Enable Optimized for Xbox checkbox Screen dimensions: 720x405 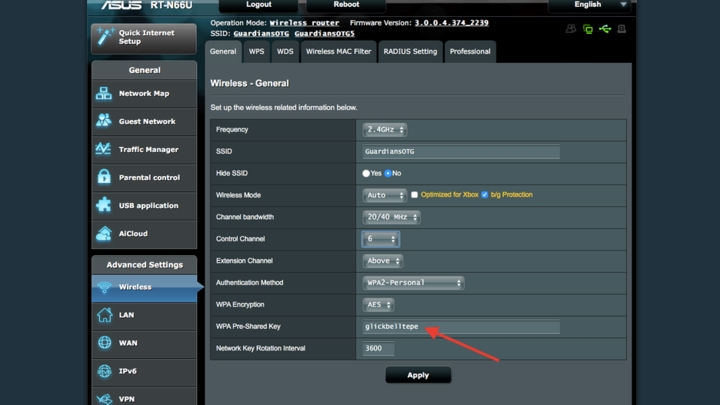414,195
